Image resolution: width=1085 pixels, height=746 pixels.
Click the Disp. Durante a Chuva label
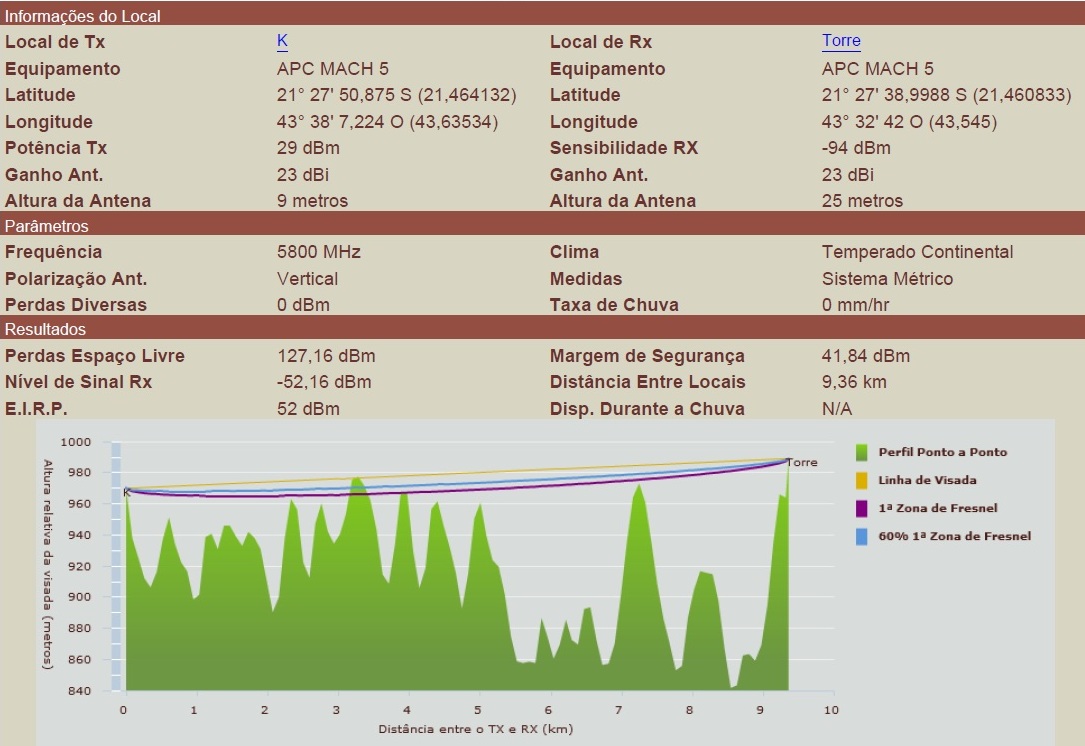pos(647,409)
